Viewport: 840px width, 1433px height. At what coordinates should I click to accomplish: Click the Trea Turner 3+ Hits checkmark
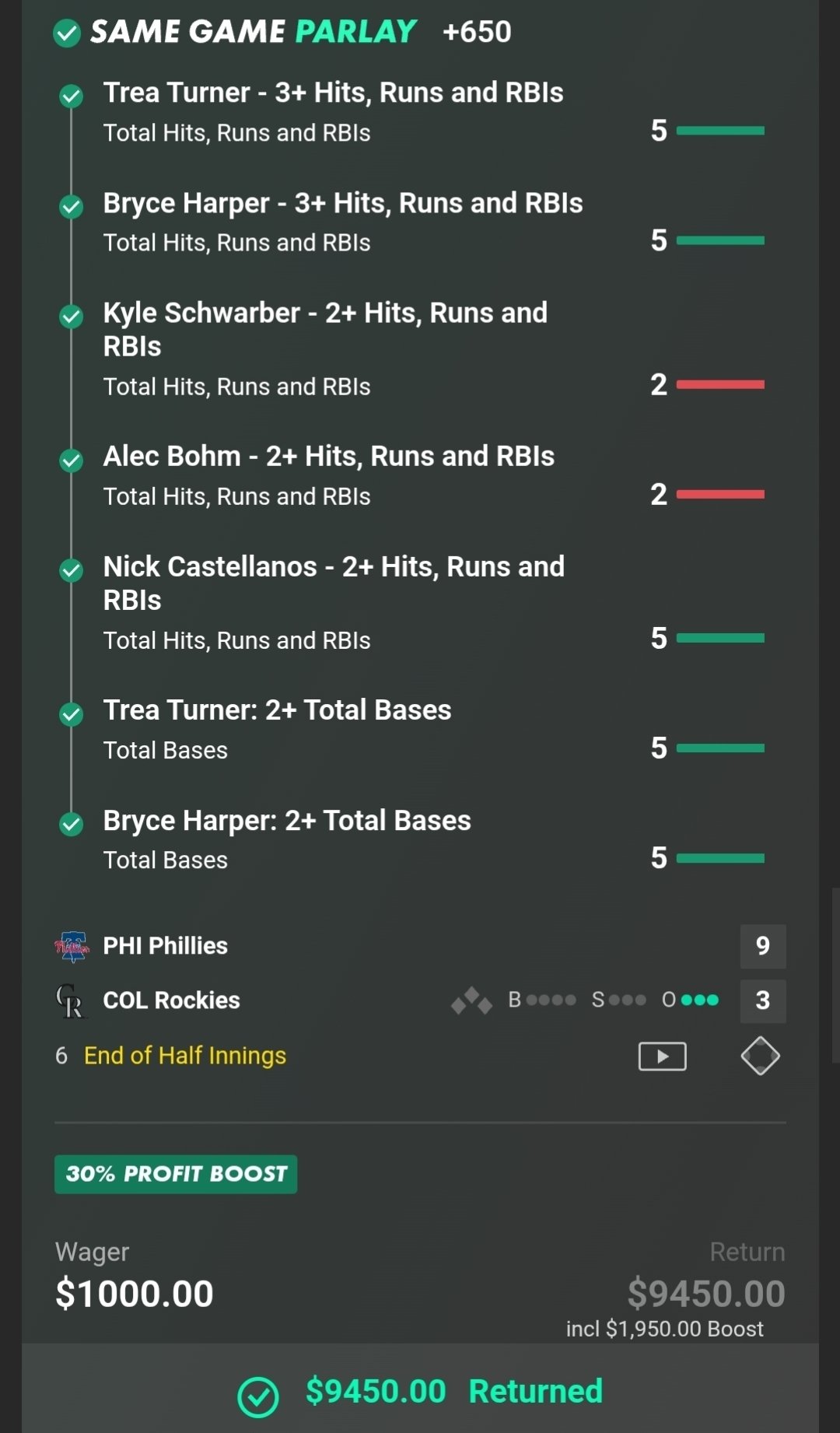(x=72, y=96)
